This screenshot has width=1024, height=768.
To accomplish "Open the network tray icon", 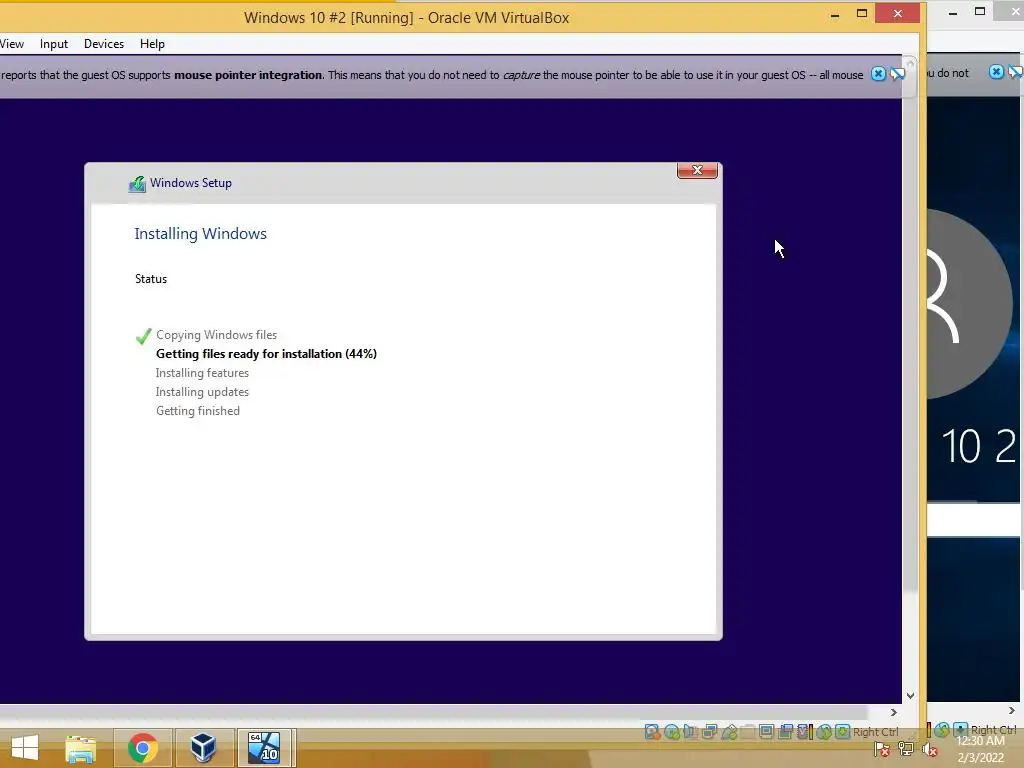I will pyautogui.click(x=906, y=748).
